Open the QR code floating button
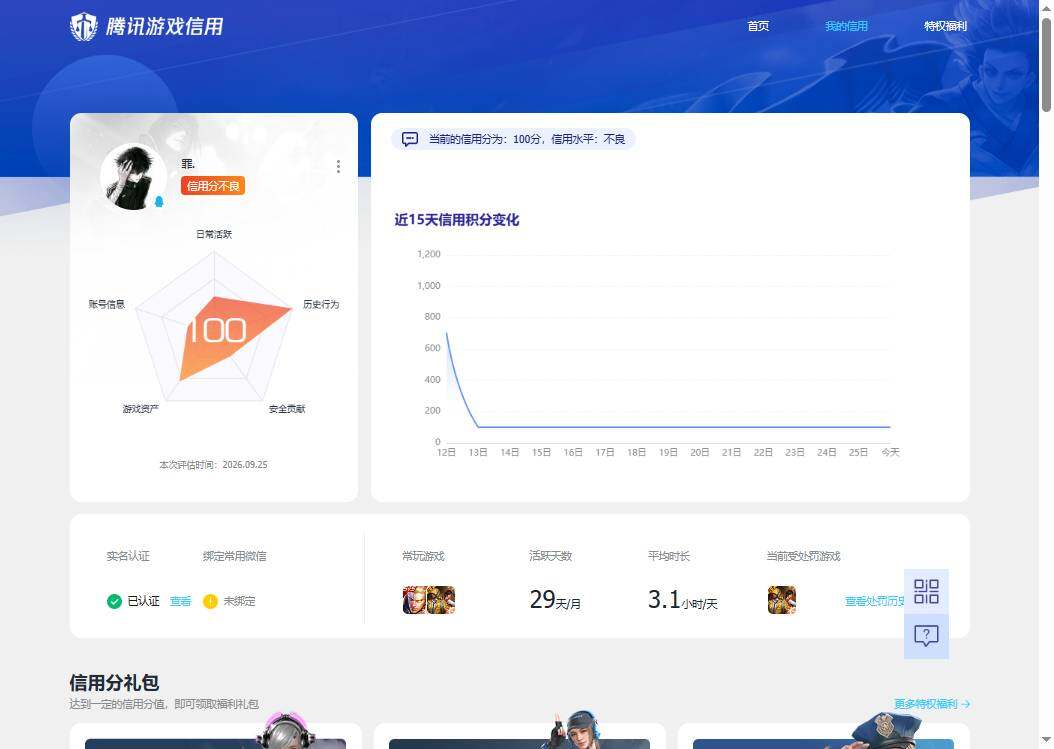 pyautogui.click(x=926, y=592)
